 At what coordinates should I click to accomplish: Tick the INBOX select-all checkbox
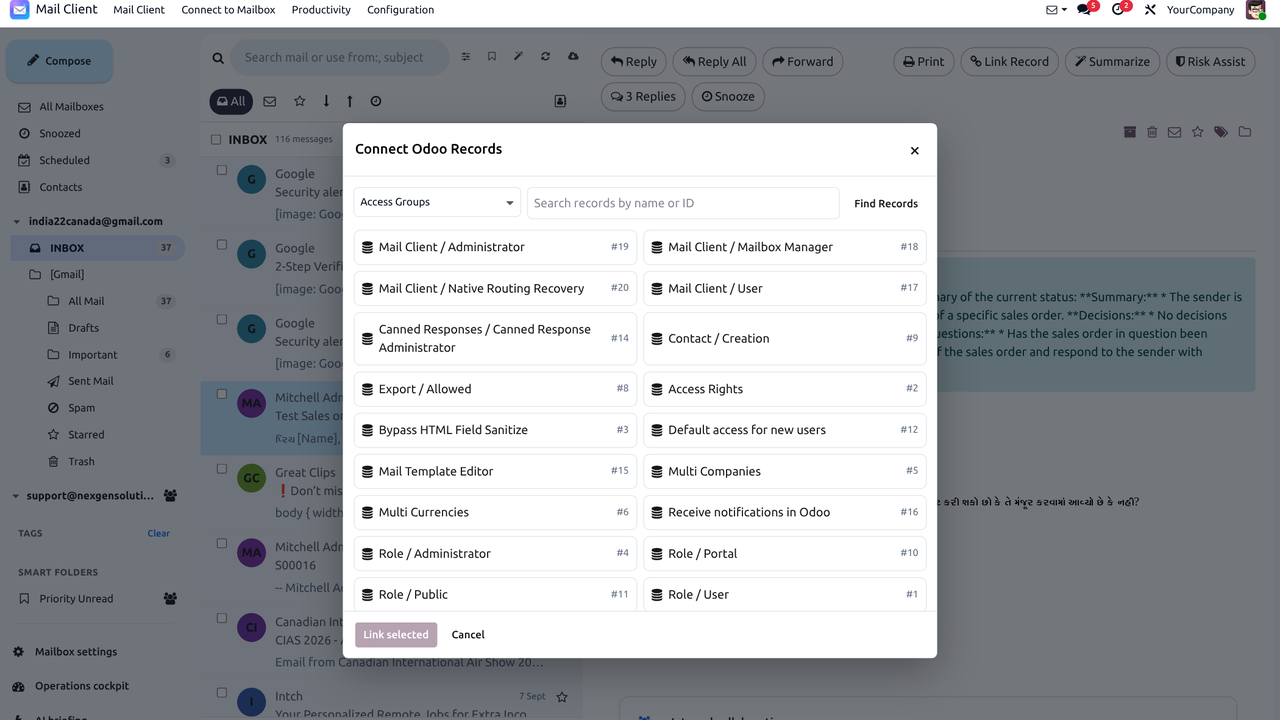click(x=216, y=140)
